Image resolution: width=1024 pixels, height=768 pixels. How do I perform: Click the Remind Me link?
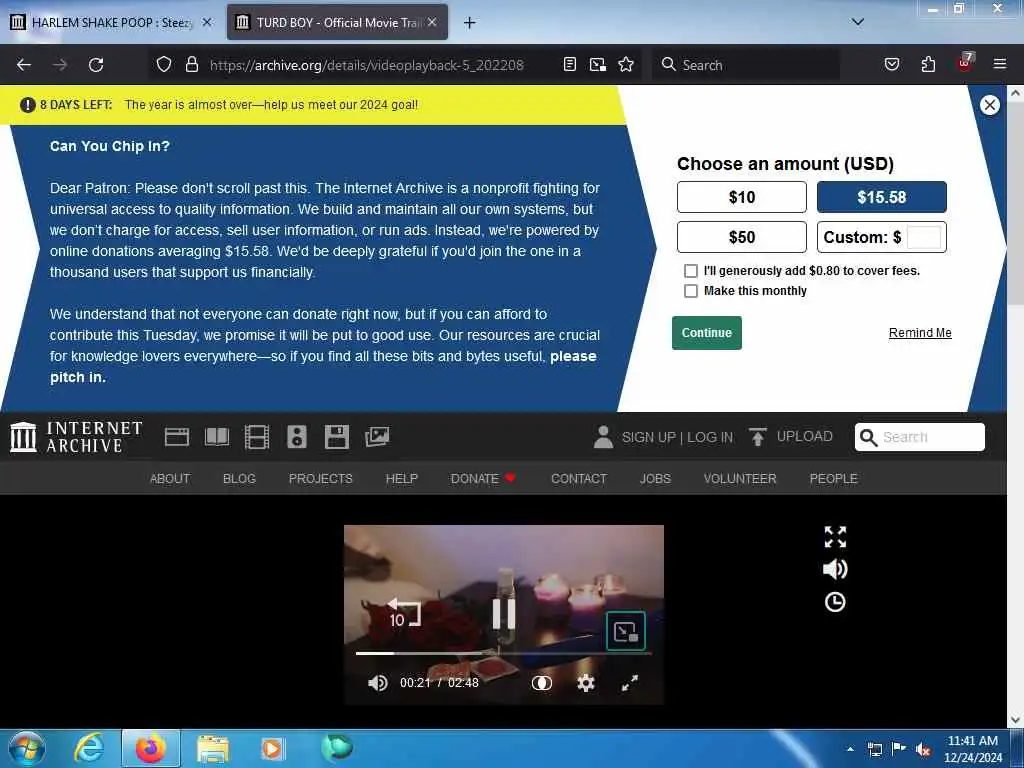920,333
